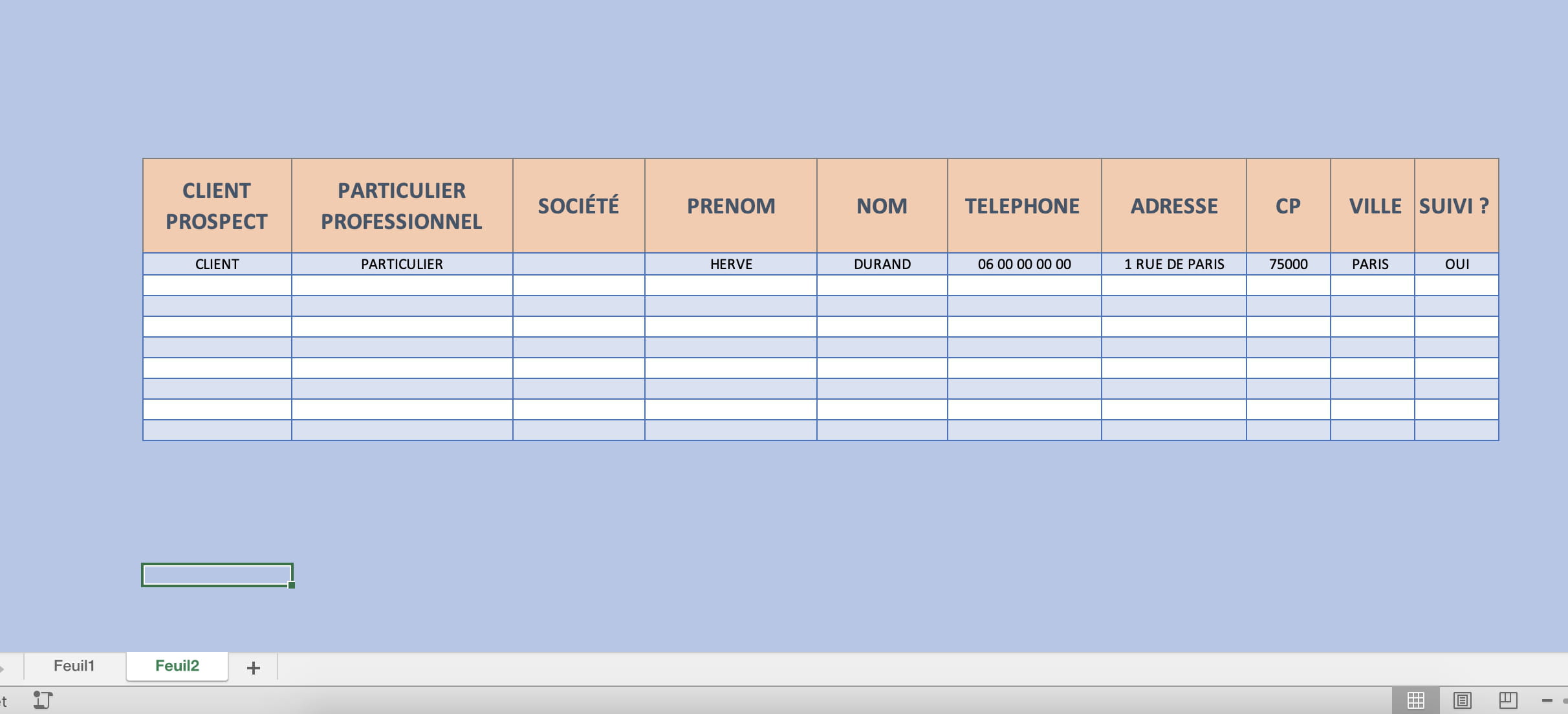1568x714 pixels.
Task: Click the 1 RUE DE PARIS address cell
Action: click(1173, 264)
